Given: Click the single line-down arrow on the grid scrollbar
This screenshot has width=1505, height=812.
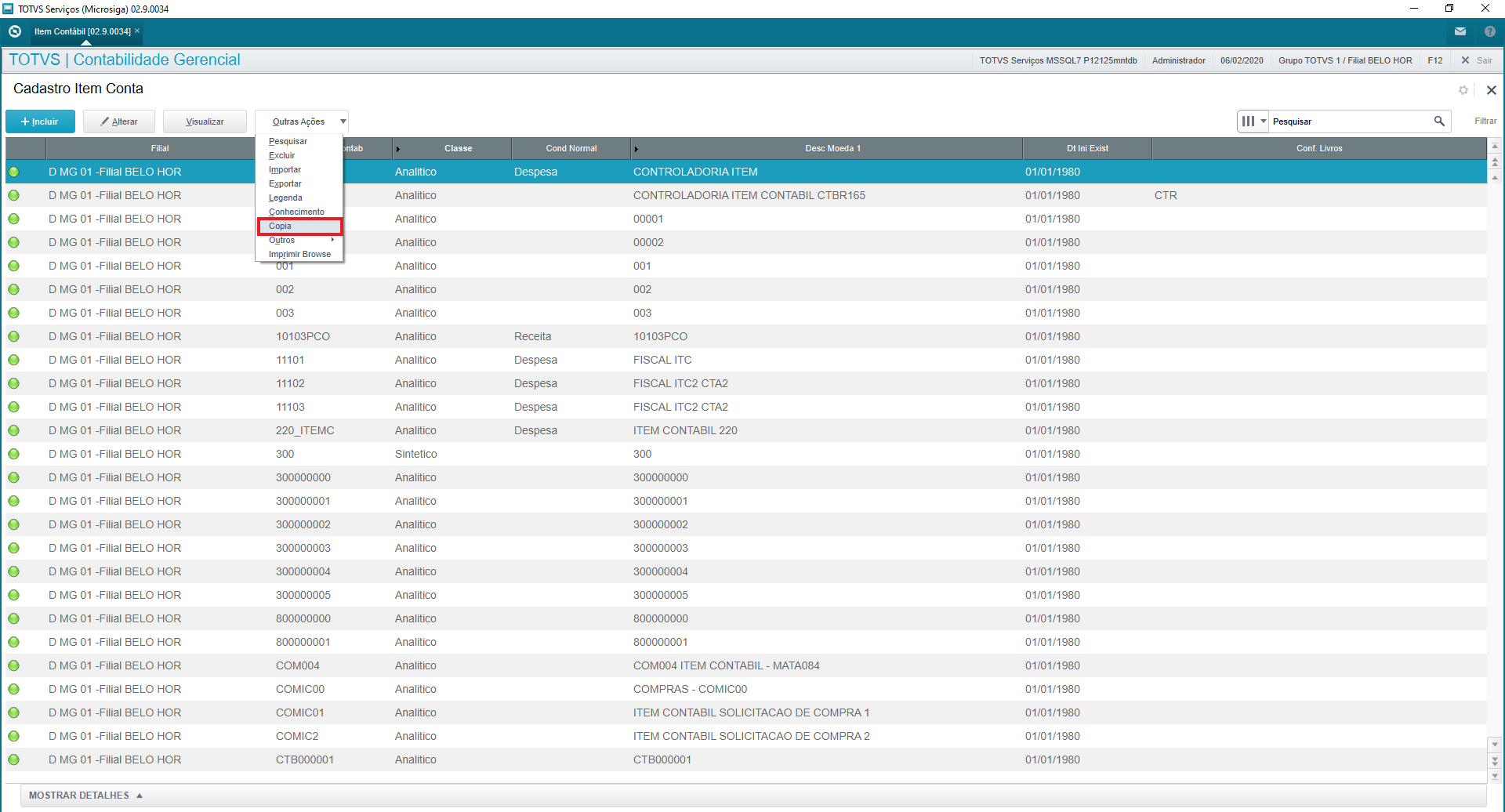Looking at the screenshot, I should click(1495, 745).
